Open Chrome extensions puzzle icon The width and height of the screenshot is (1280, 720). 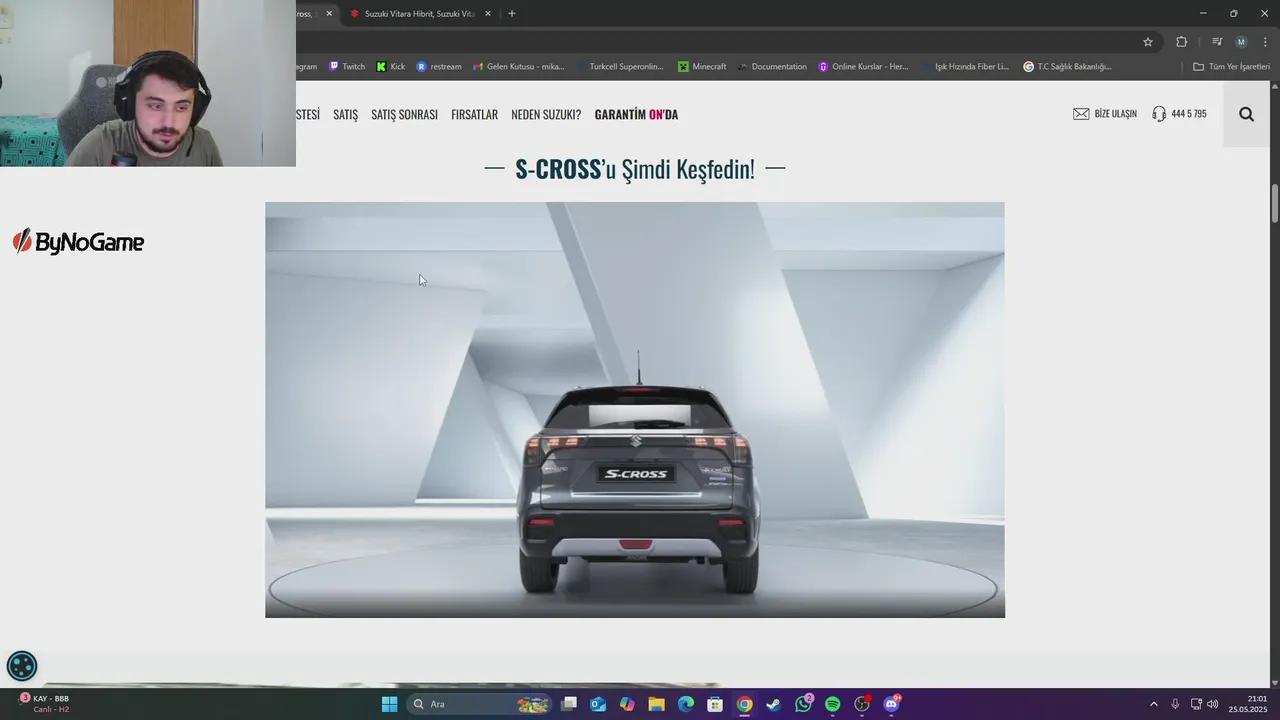1181,42
